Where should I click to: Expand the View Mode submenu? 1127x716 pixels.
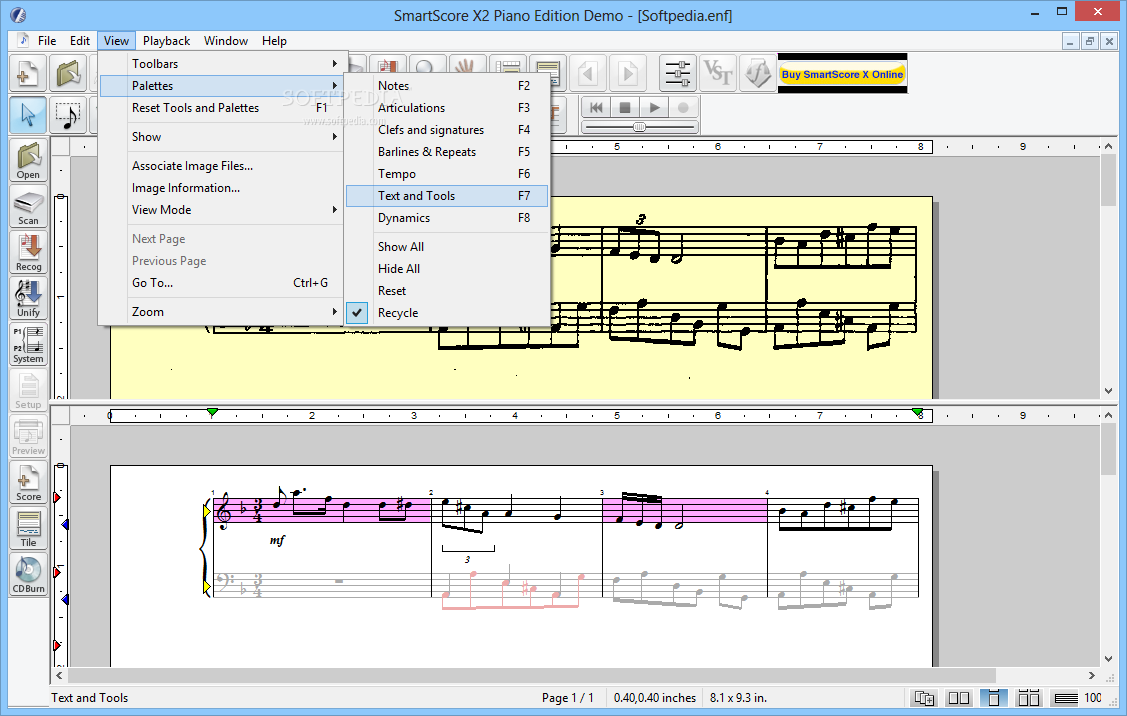click(223, 210)
